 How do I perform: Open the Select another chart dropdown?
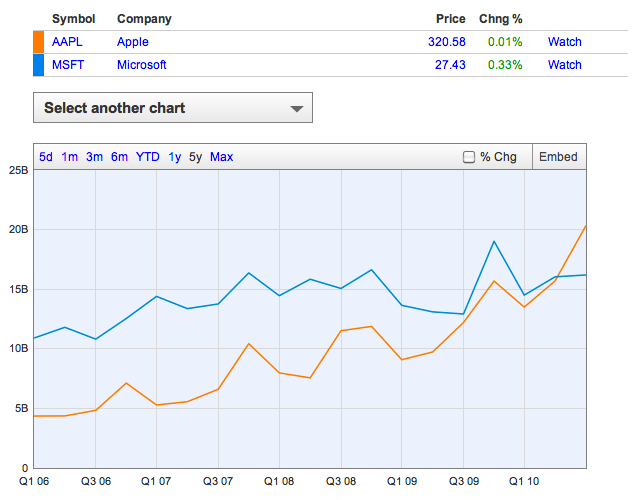(173, 108)
